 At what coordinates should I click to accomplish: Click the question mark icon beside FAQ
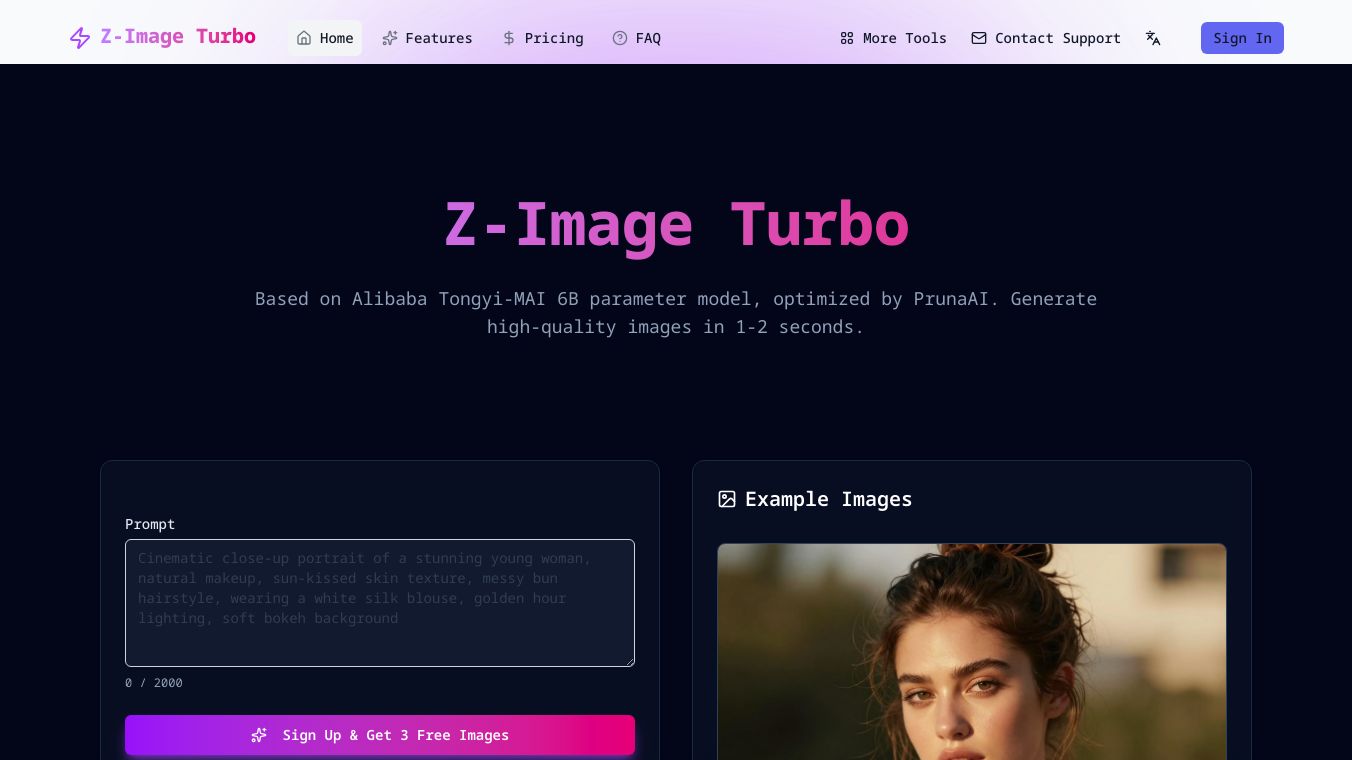[x=620, y=38]
